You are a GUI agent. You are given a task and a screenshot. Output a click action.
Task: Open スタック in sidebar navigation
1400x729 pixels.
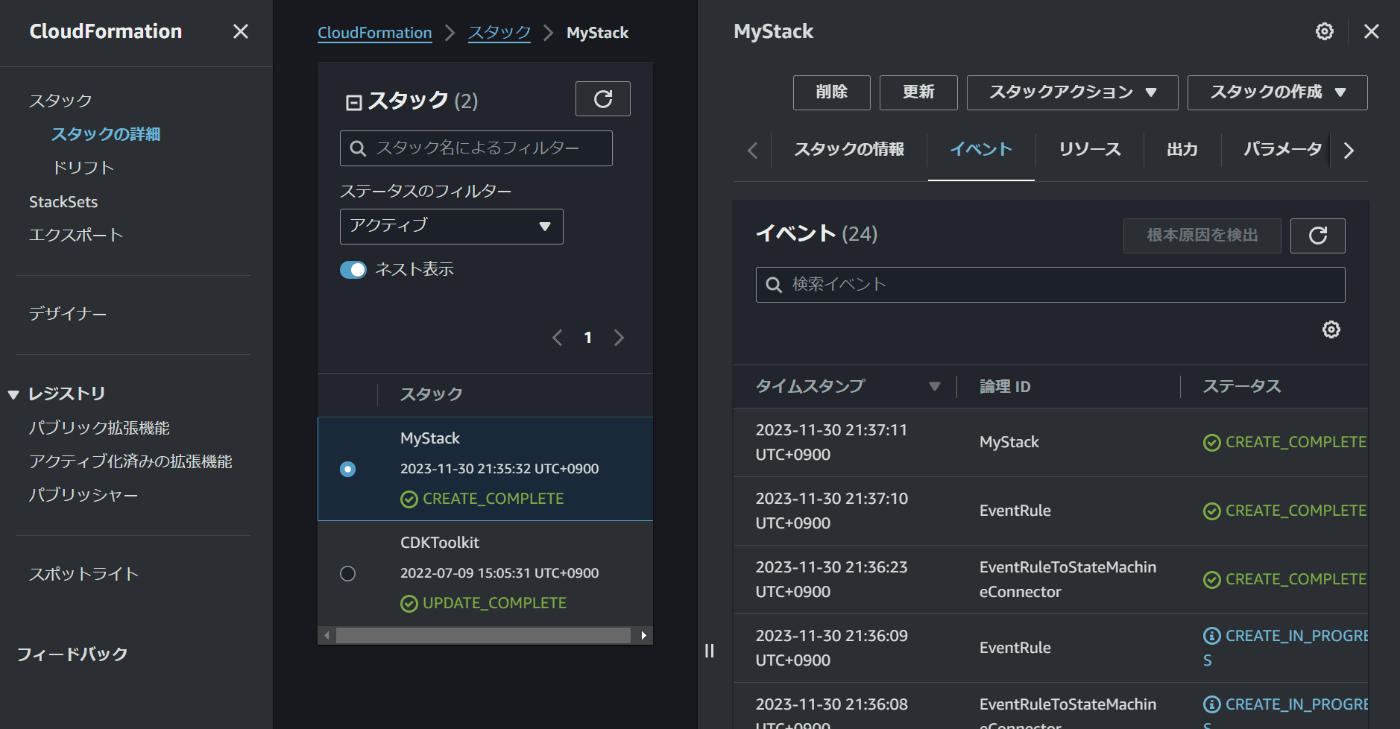(x=60, y=101)
